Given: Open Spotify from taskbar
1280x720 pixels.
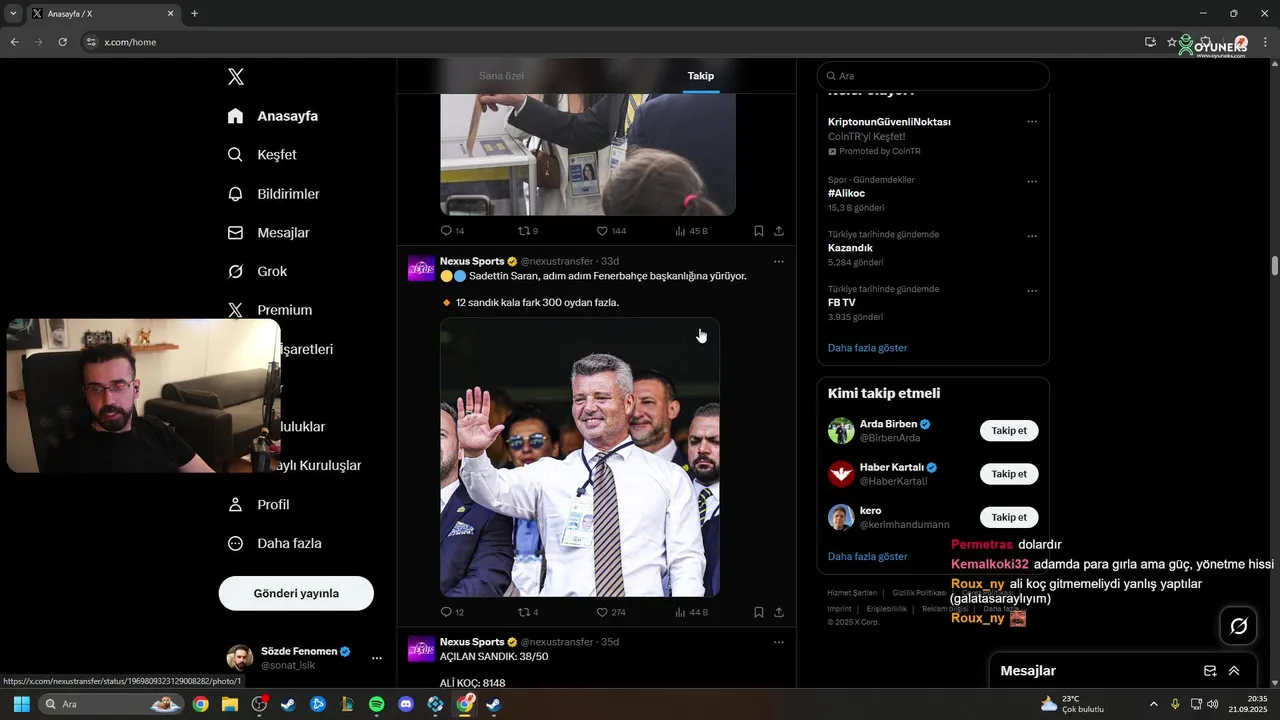Looking at the screenshot, I should click(x=376, y=704).
